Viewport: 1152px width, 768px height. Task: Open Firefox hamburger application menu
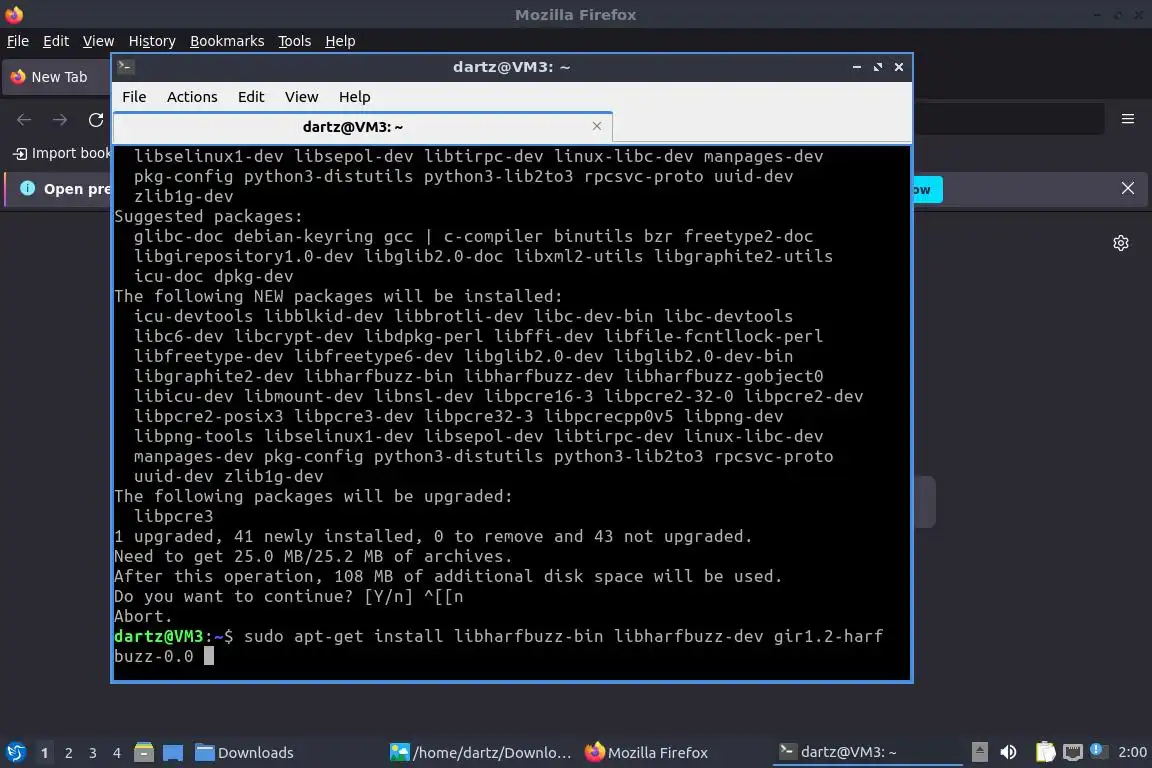[x=1128, y=119]
